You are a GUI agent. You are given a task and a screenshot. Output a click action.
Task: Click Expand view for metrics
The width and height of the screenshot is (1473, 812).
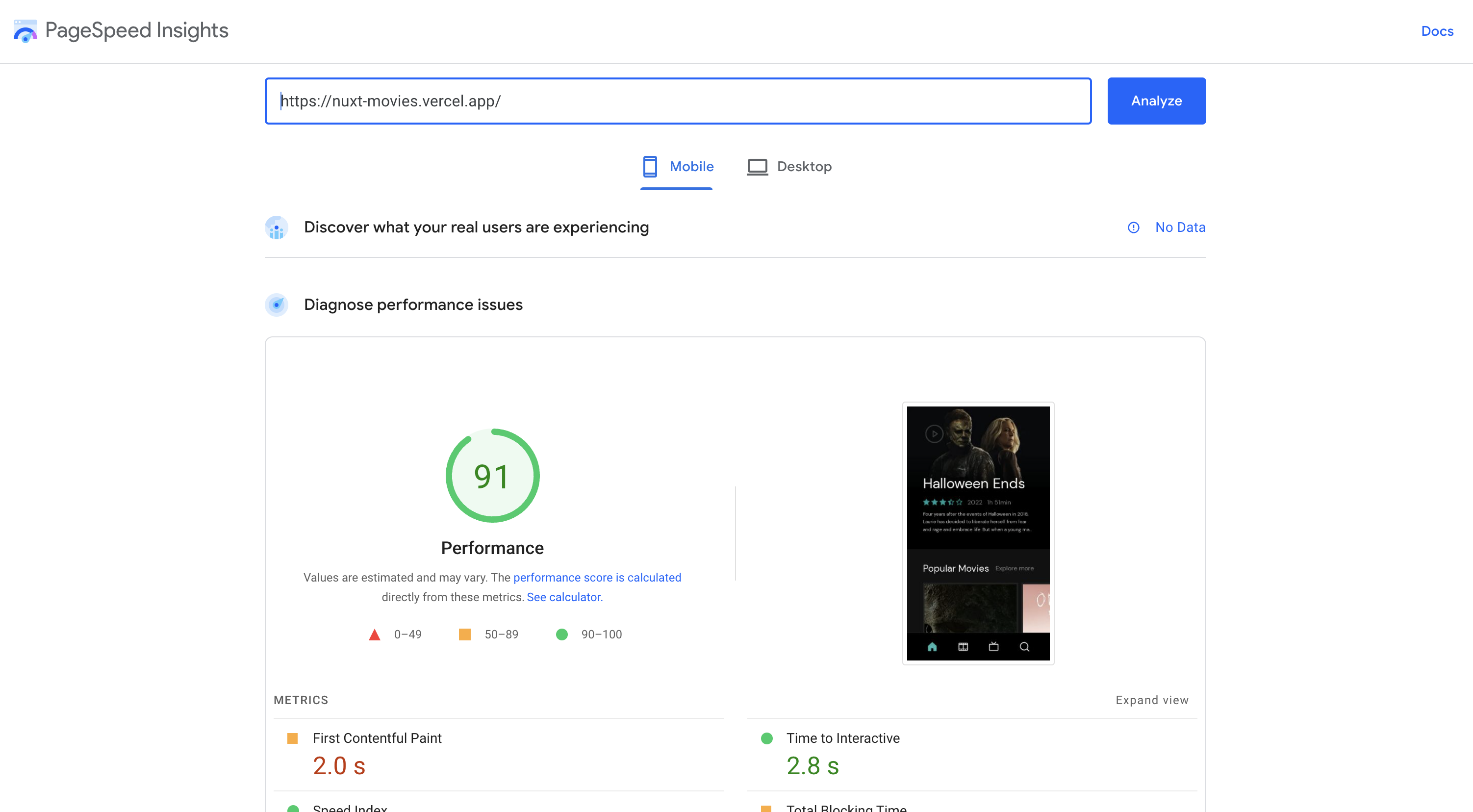point(1152,700)
